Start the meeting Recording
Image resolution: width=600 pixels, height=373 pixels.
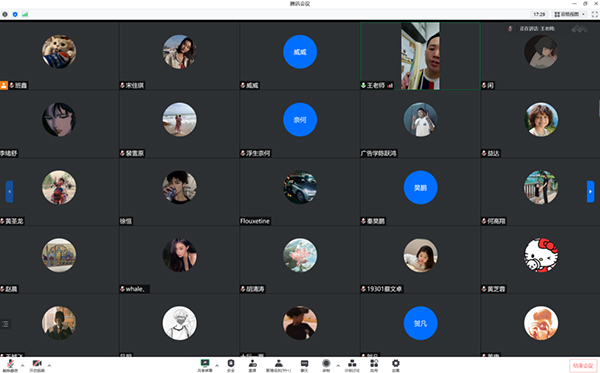click(326, 365)
